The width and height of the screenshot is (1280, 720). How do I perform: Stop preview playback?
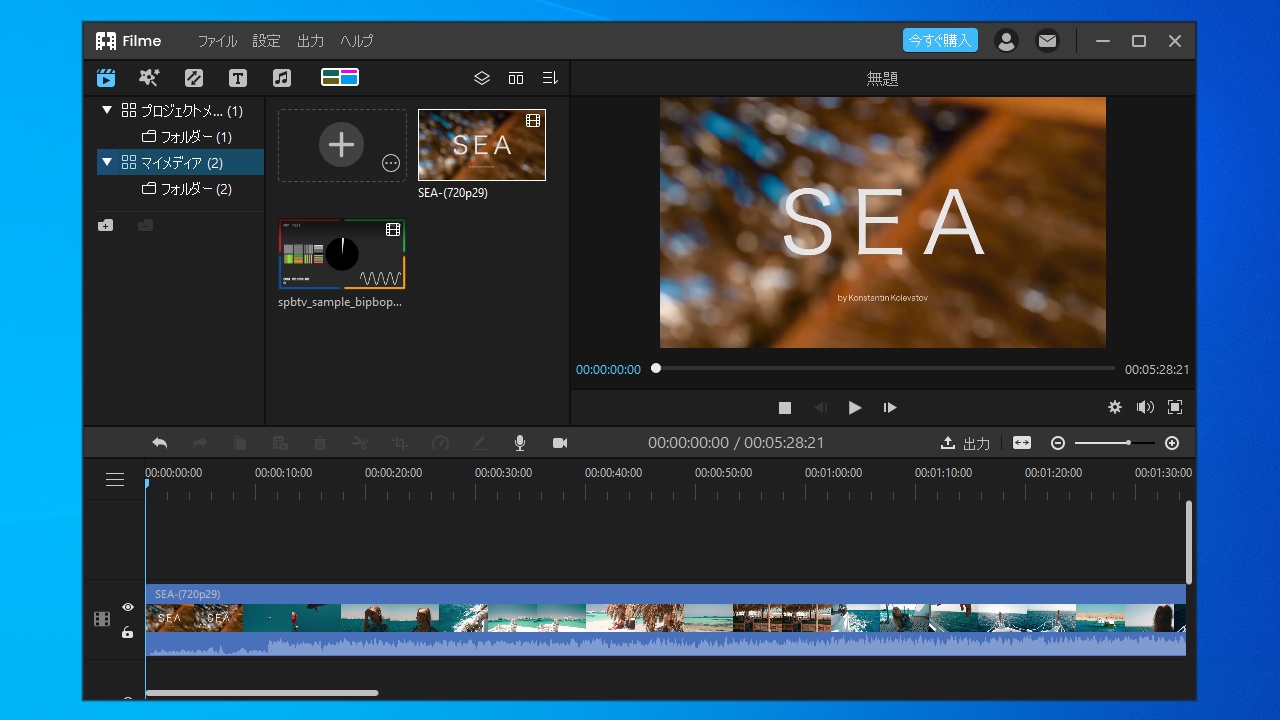[x=785, y=407]
